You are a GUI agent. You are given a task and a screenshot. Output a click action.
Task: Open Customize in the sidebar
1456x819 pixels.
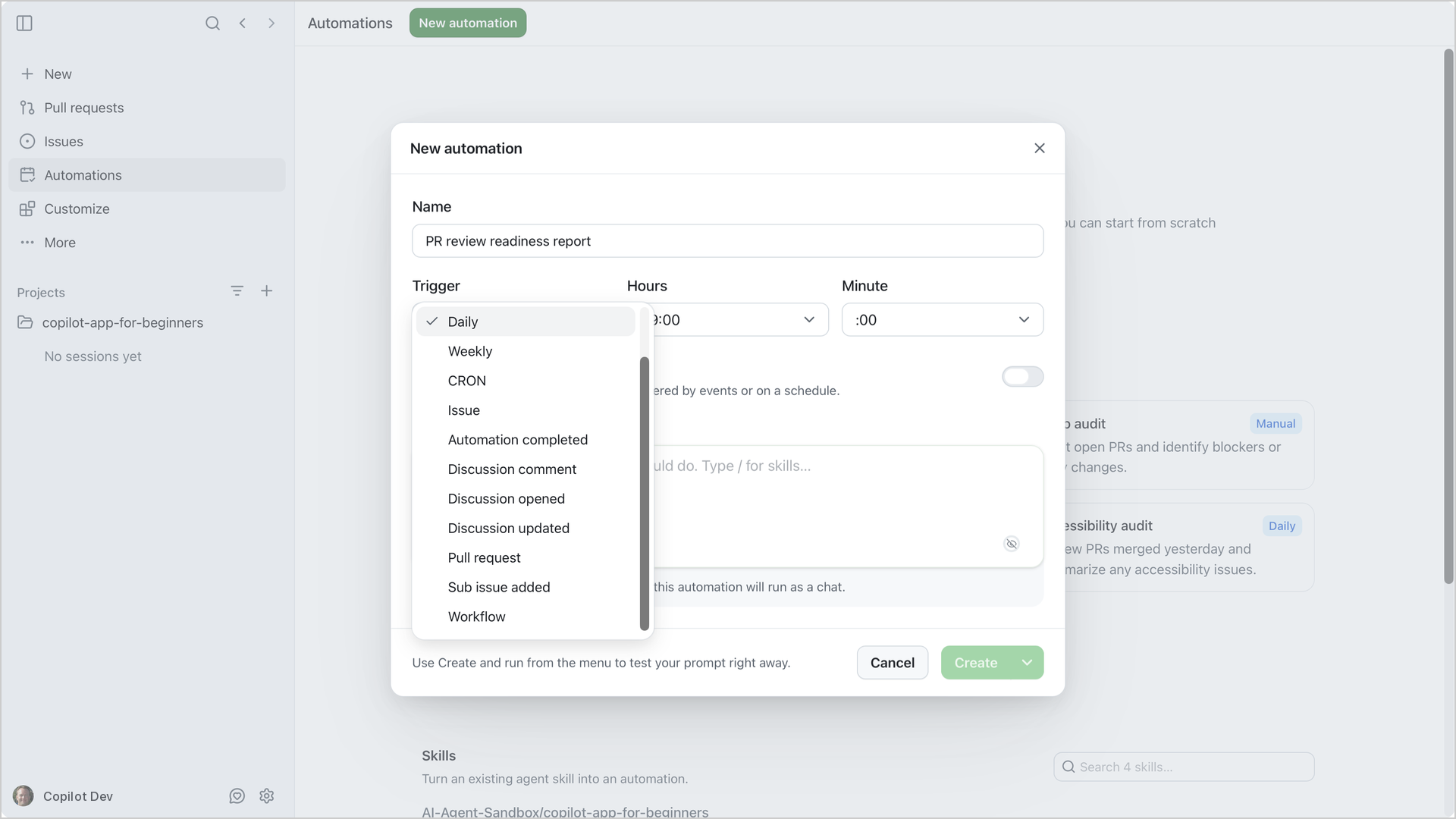147,209
